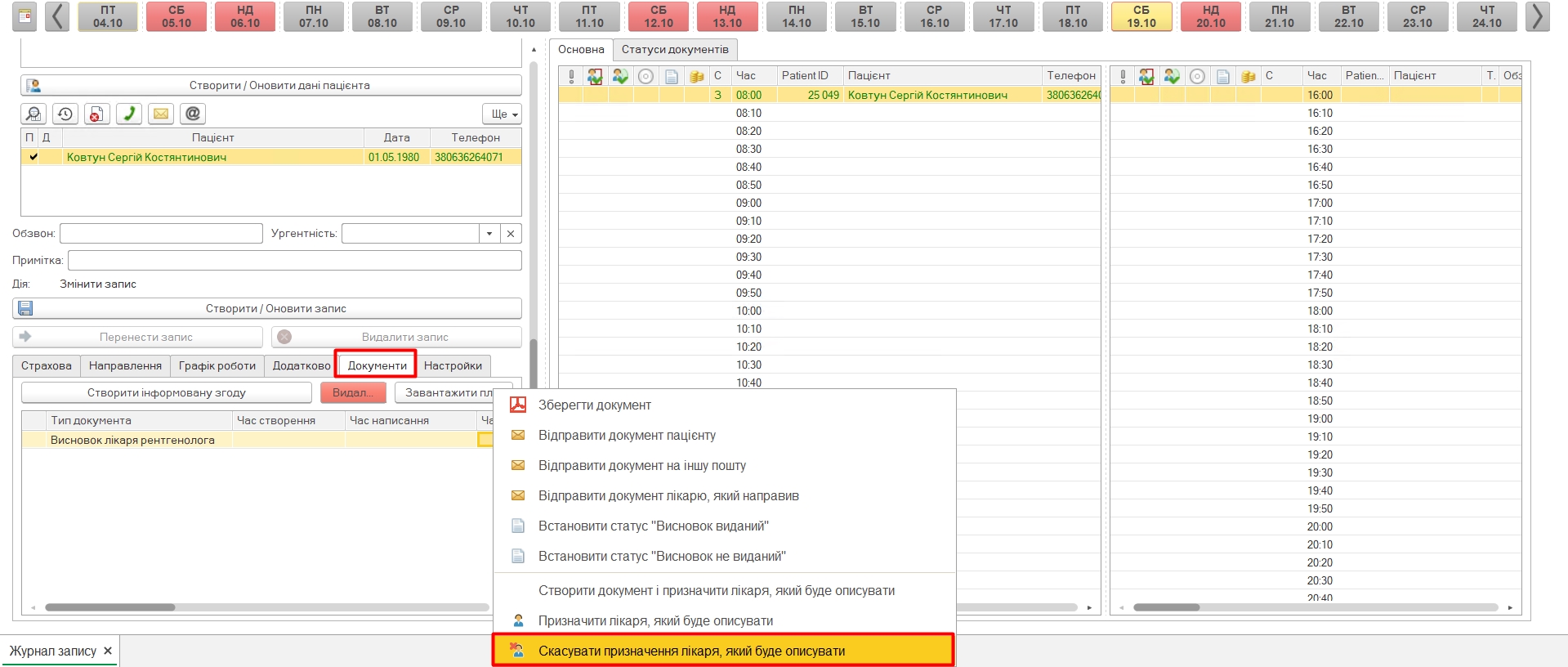Expand the 'Ще' dropdown menu
This screenshot has height=667, width=1568.
pyautogui.click(x=504, y=114)
